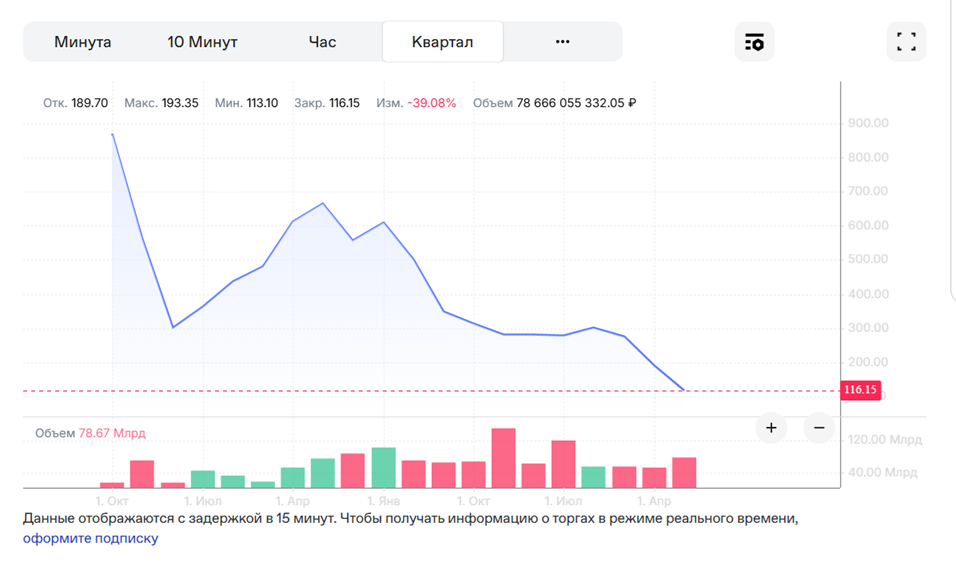This screenshot has height=562, width=956.
Task: Click the rightmost 1. Апр date label
Action: coord(654,501)
